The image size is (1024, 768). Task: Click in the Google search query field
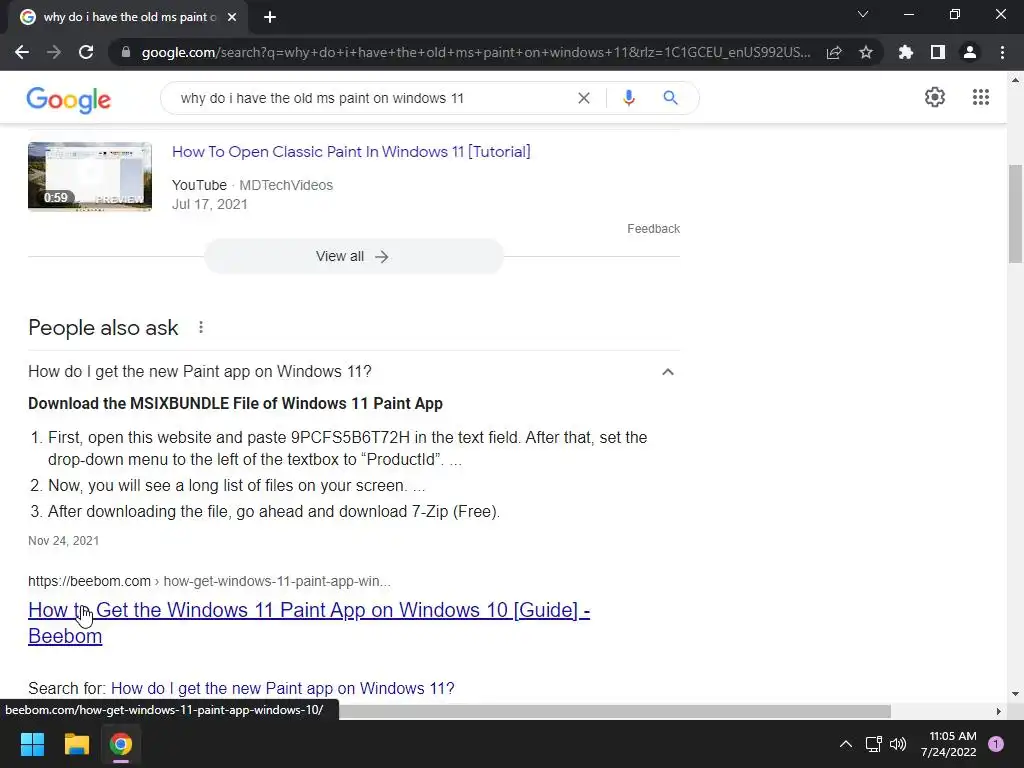(372, 98)
